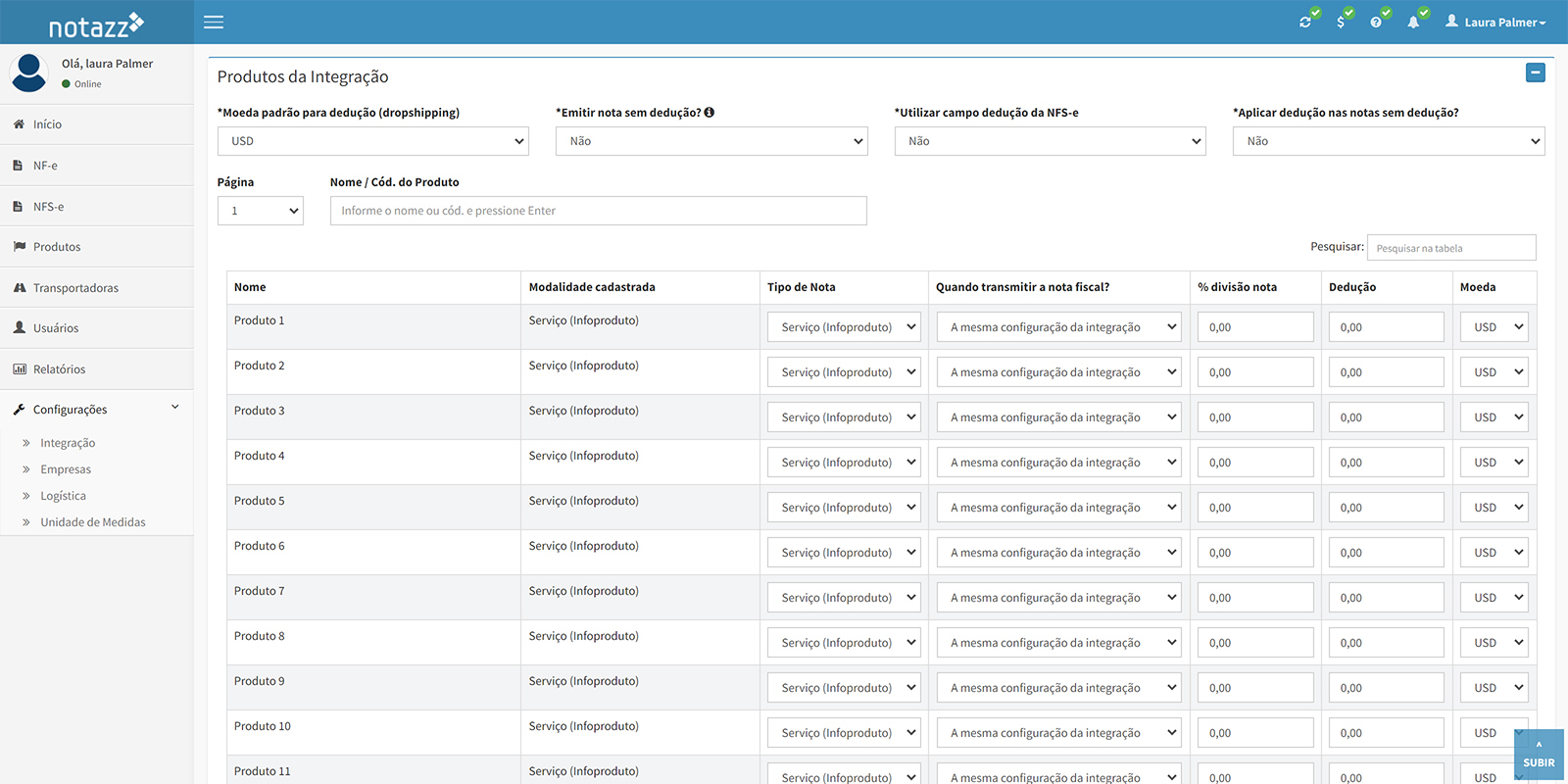The width and height of the screenshot is (1568, 784).
Task: Click the Online status indicator
Action: tap(81, 84)
